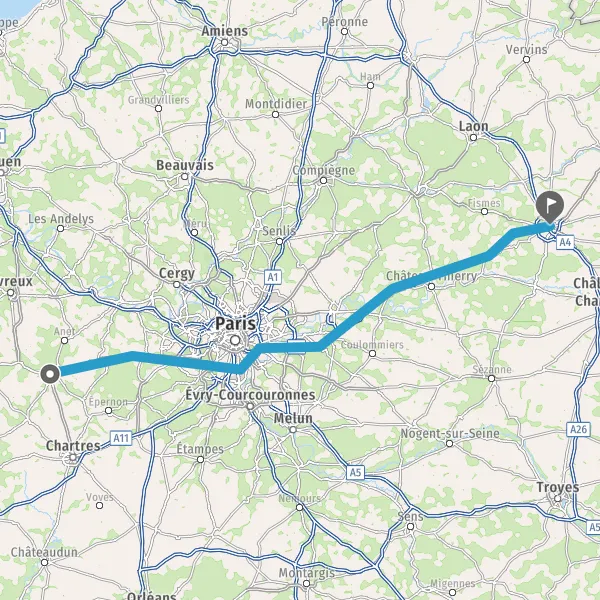The width and height of the screenshot is (600, 600).
Task: Click the Montargis town label
Action: pyautogui.click(x=307, y=573)
